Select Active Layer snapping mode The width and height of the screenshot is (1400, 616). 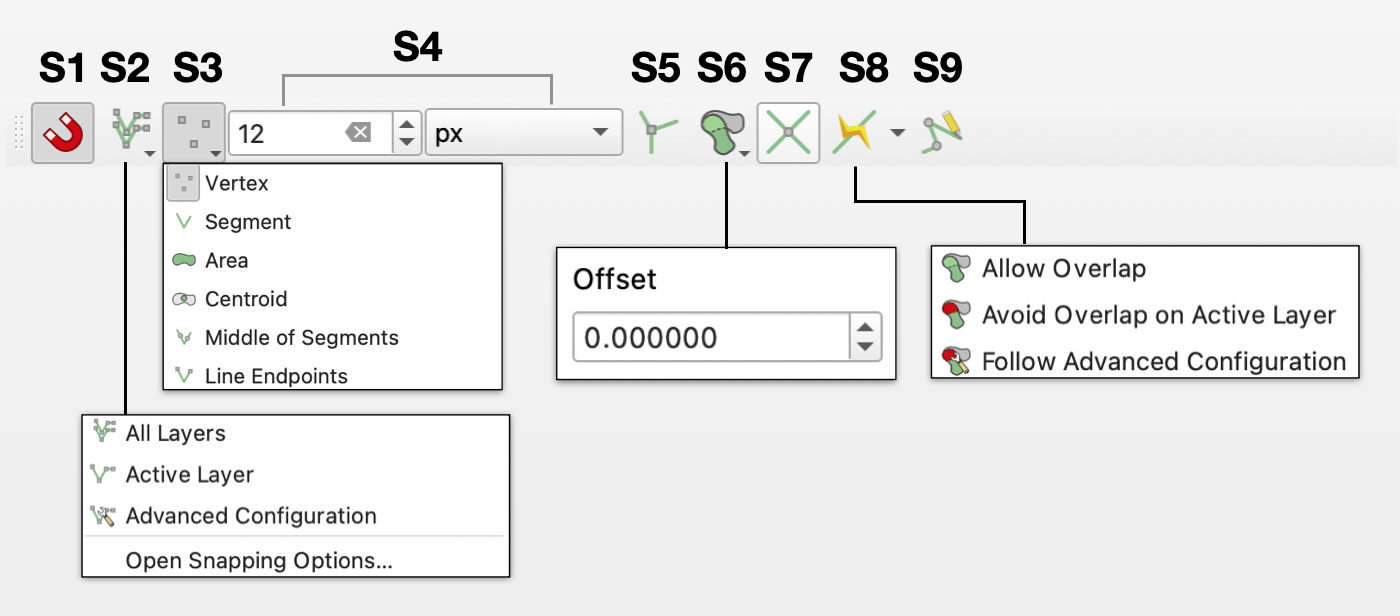point(189,475)
